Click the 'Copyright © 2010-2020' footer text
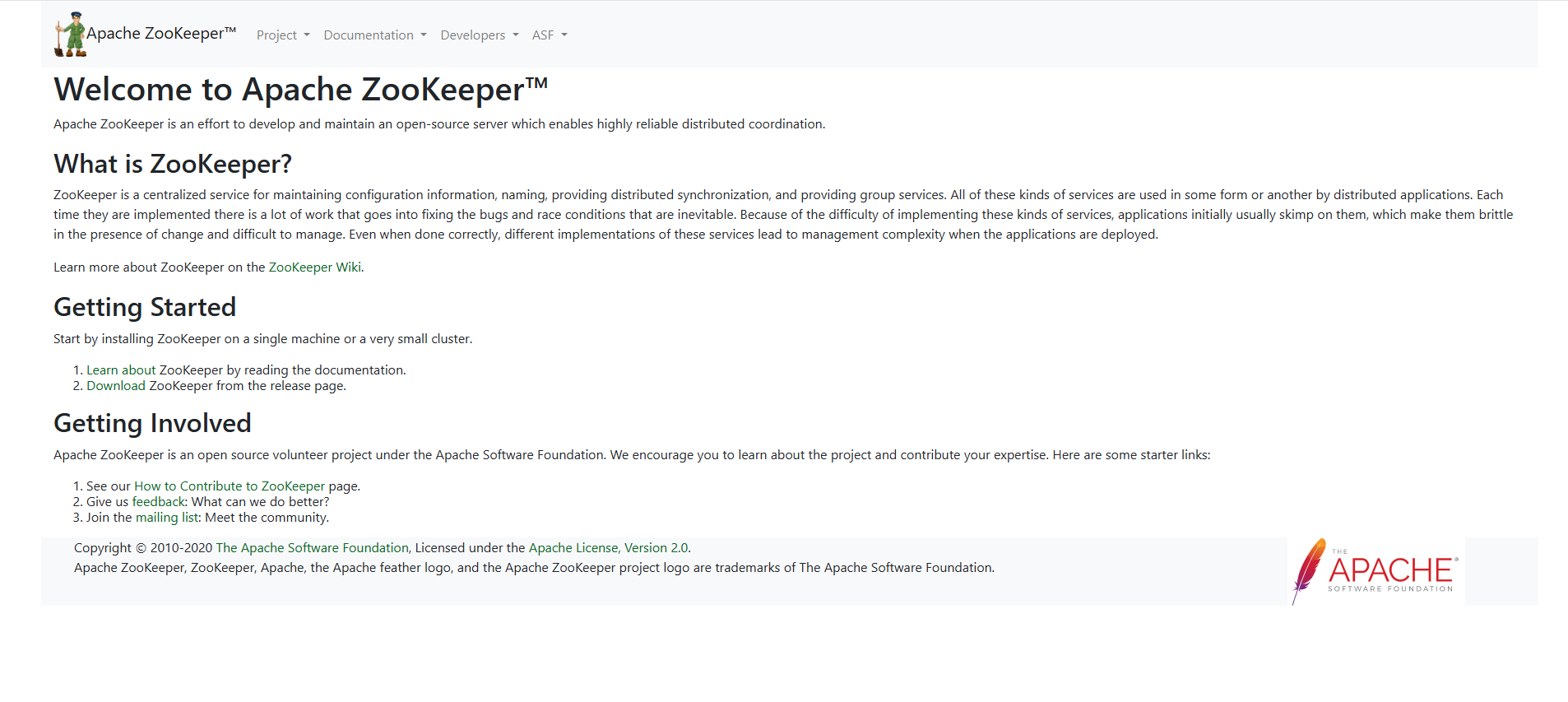This screenshot has height=702, width=1568. (143, 548)
